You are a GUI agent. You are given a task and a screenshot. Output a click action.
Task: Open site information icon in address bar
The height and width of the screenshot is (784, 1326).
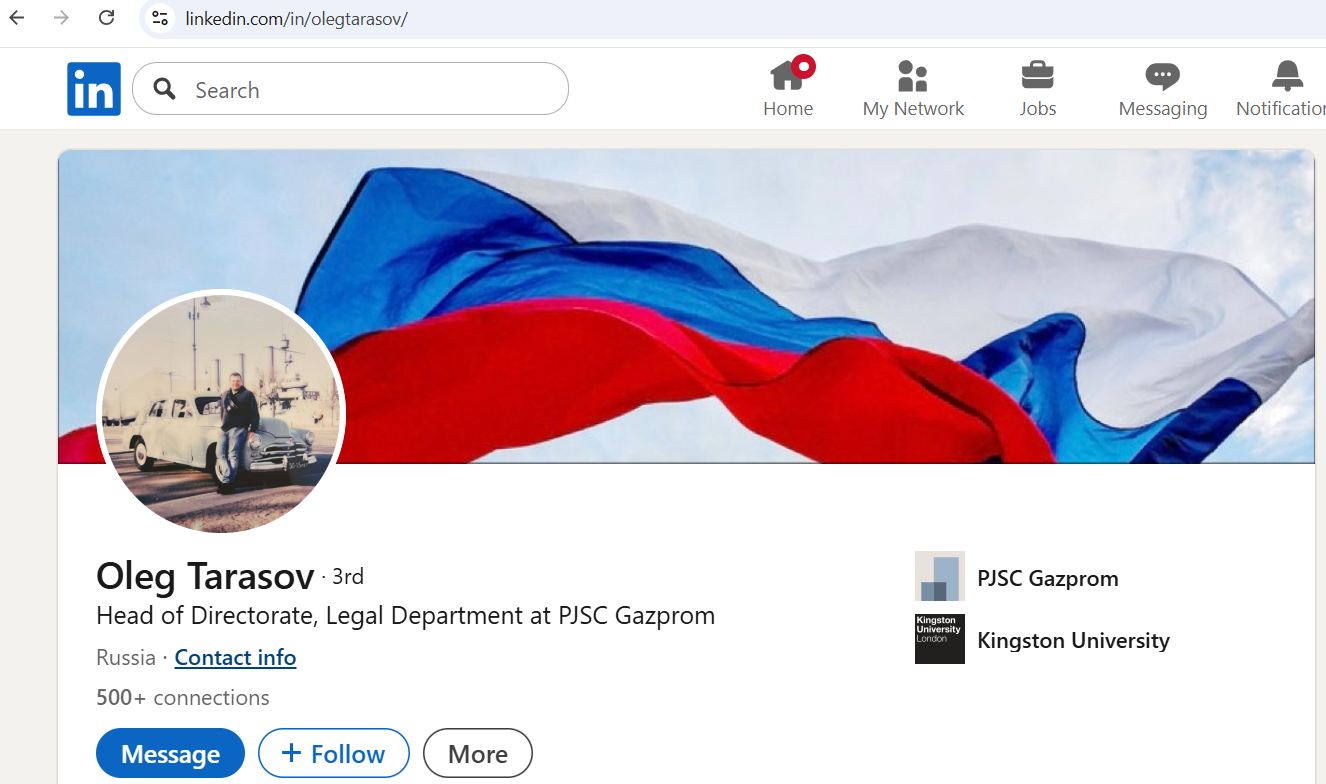tap(160, 18)
